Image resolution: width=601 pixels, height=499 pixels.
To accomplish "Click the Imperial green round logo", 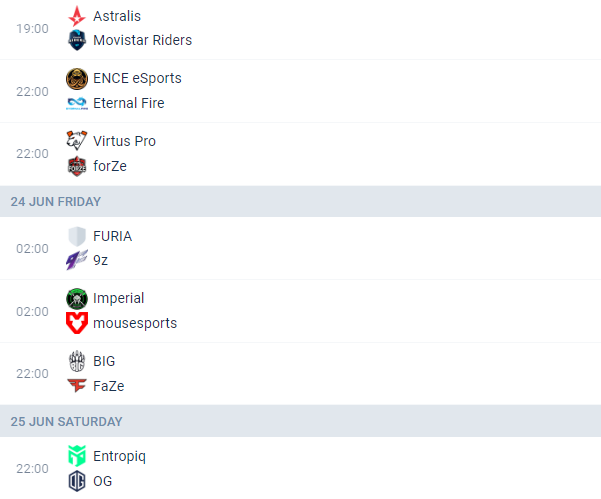I will [77, 299].
